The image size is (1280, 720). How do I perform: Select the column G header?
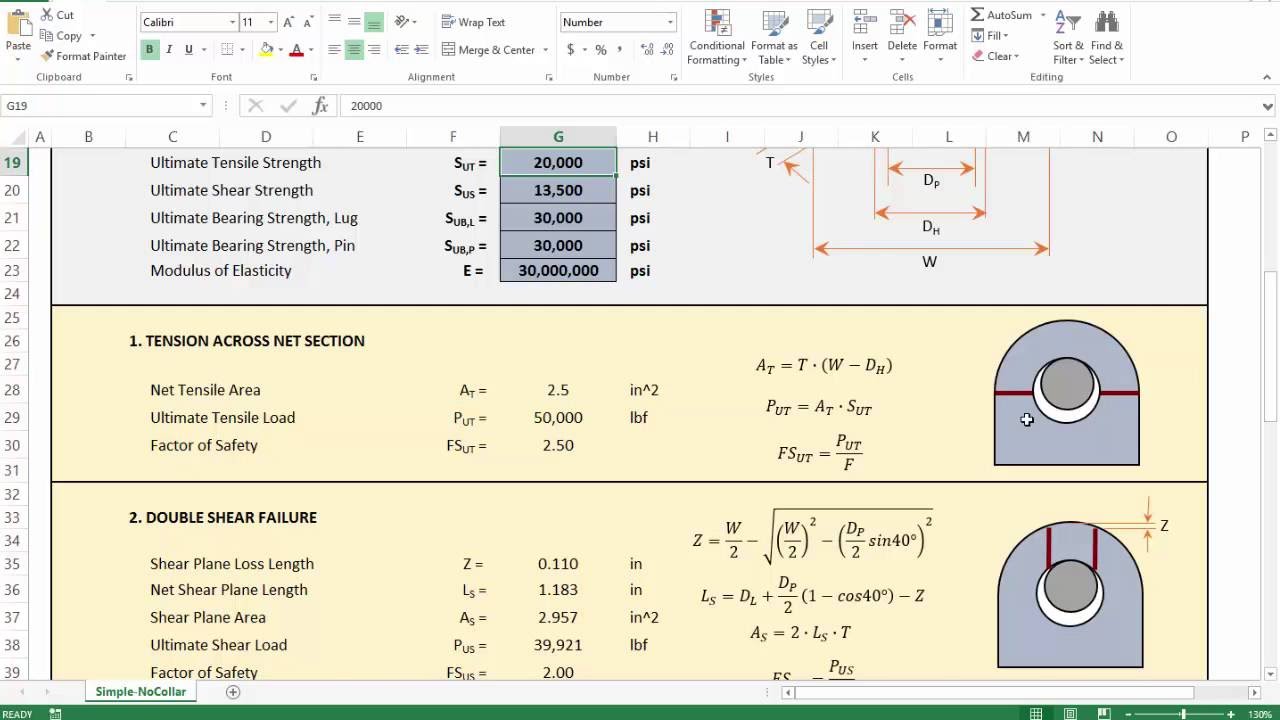(558, 136)
